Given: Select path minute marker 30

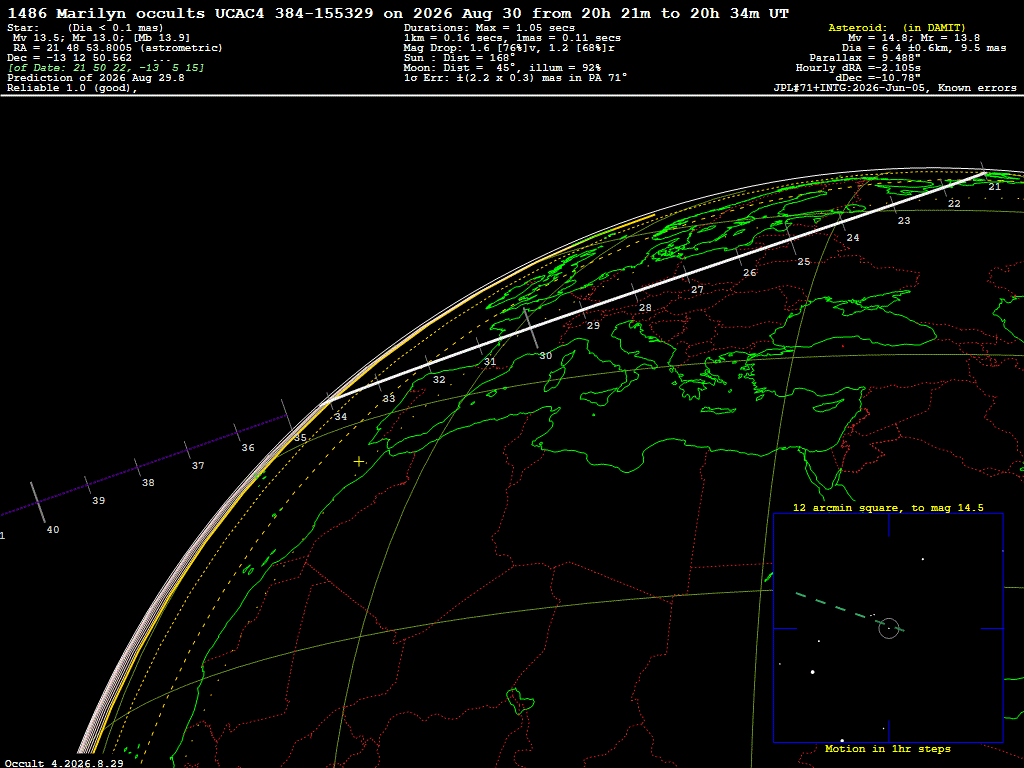Looking at the screenshot, I should 545,356.
